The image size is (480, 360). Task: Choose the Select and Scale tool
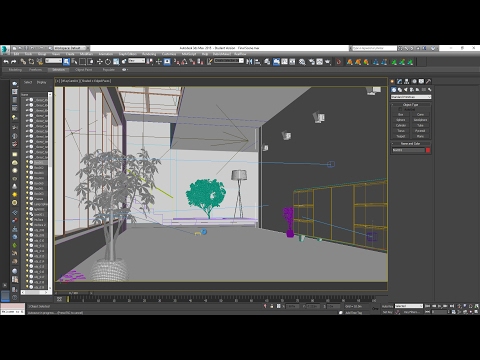click(x=116, y=62)
